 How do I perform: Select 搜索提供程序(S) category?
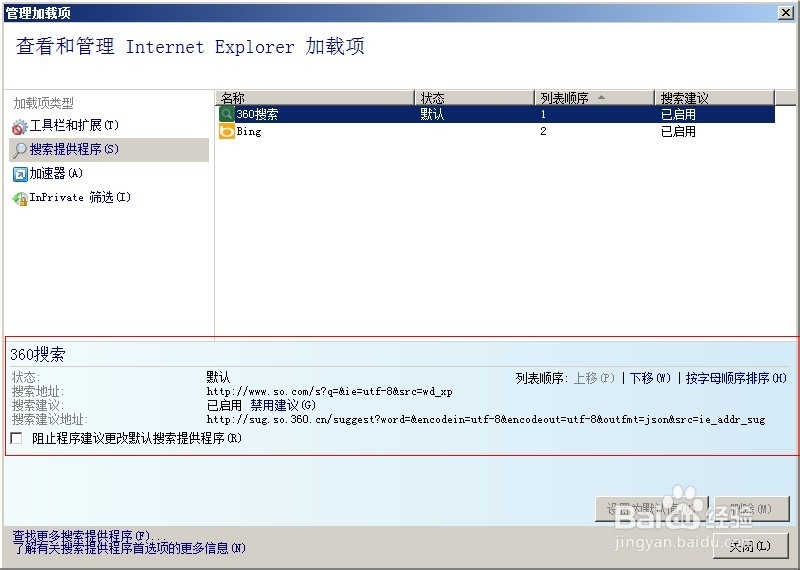(109, 150)
